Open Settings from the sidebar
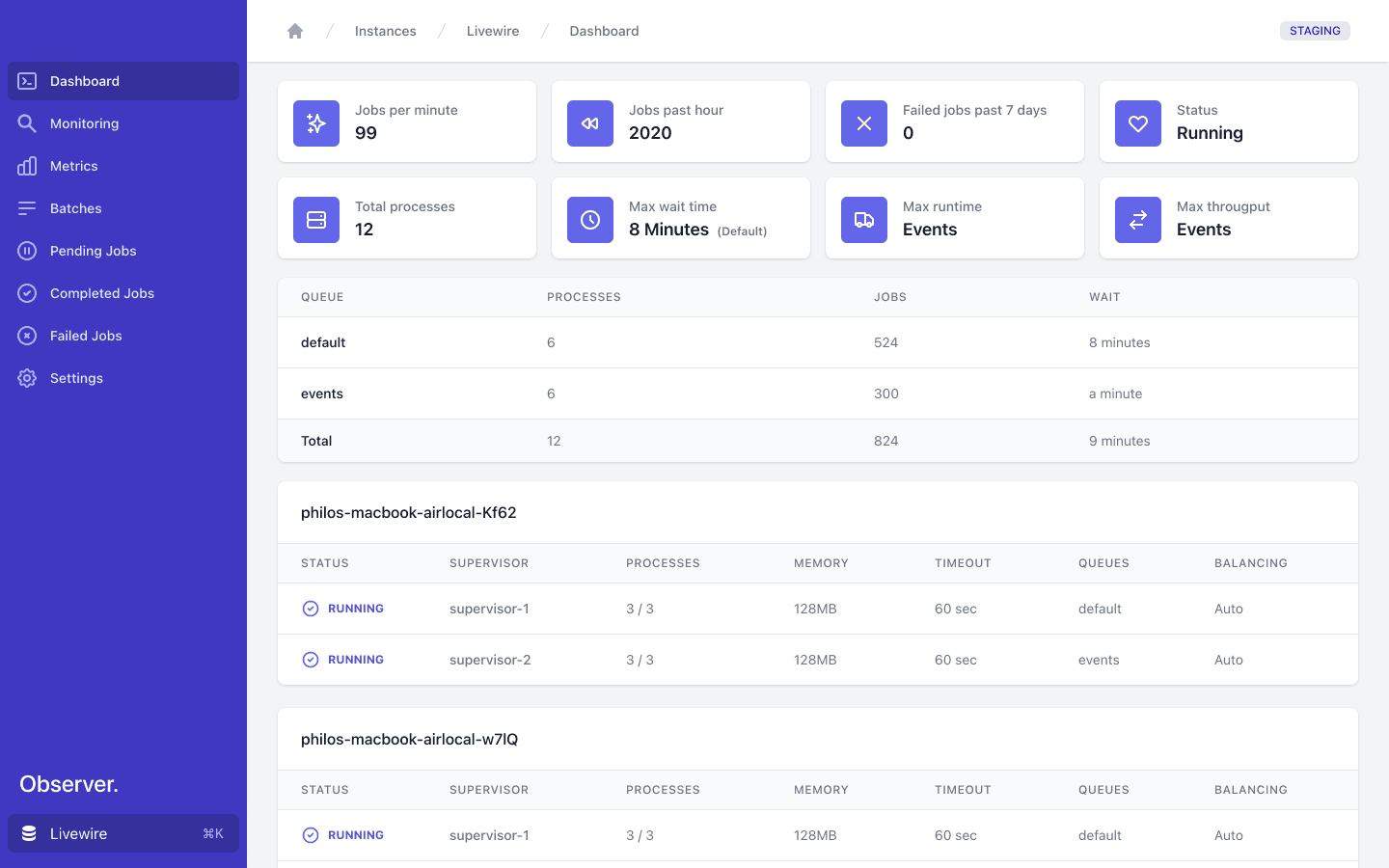 [x=76, y=378]
